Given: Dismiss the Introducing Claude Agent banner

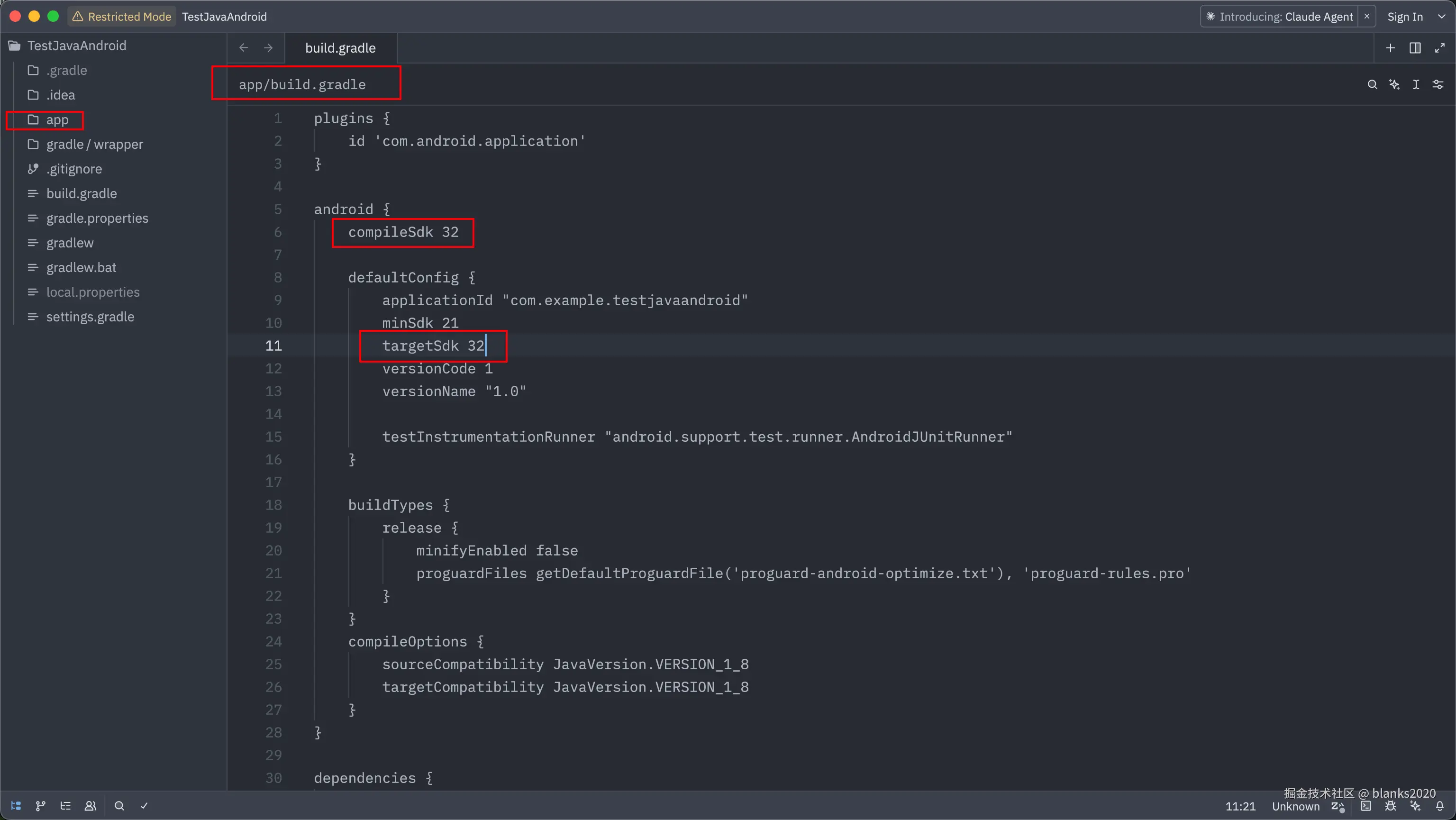Looking at the screenshot, I should click(1367, 17).
